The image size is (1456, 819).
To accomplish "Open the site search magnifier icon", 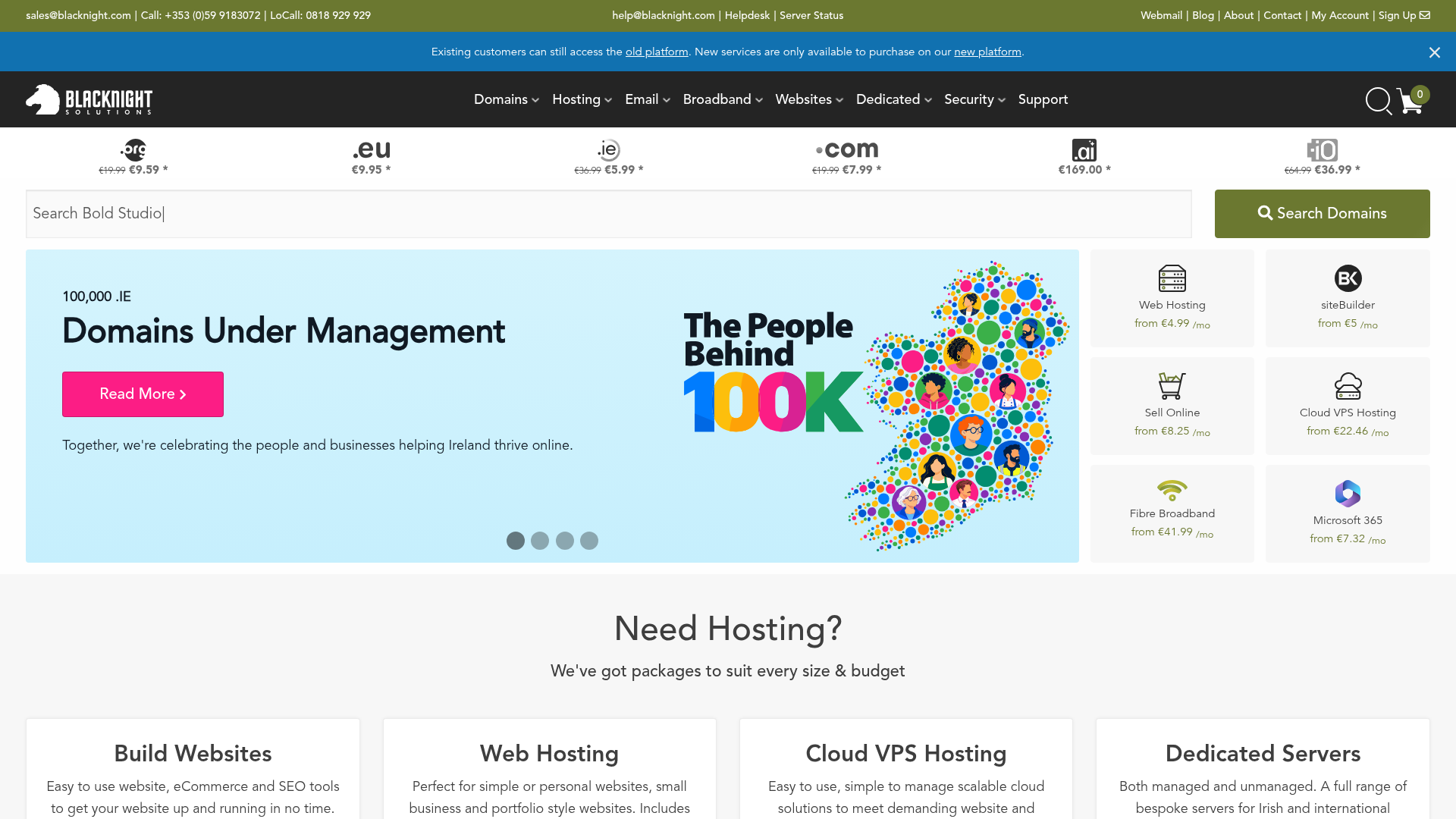I will click(1378, 100).
